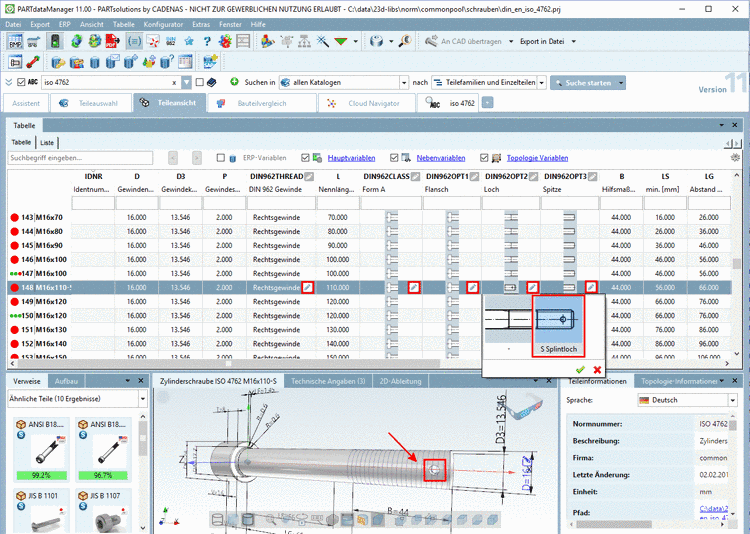Open table settings gear icon
Image resolution: width=750 pixels, height=534 pixels.
point(737,158)
